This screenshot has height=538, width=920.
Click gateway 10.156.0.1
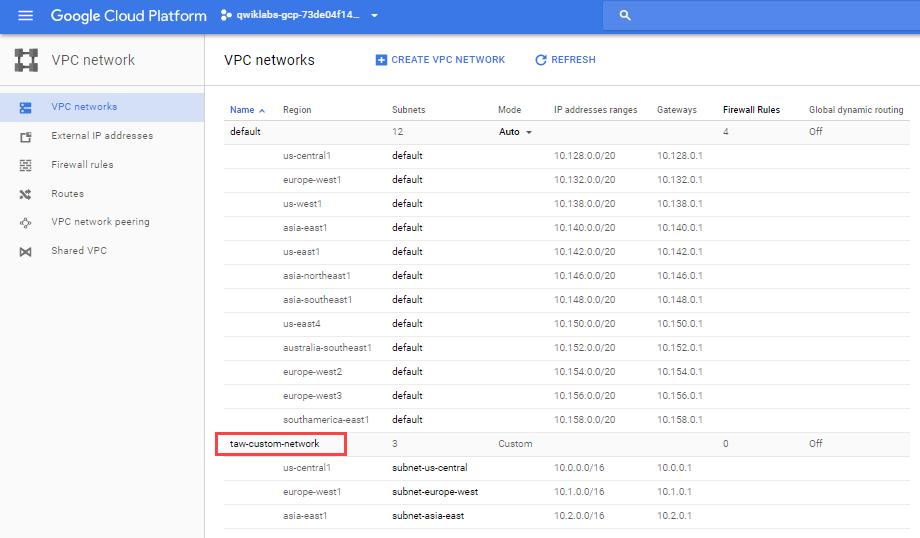point(679,396)
